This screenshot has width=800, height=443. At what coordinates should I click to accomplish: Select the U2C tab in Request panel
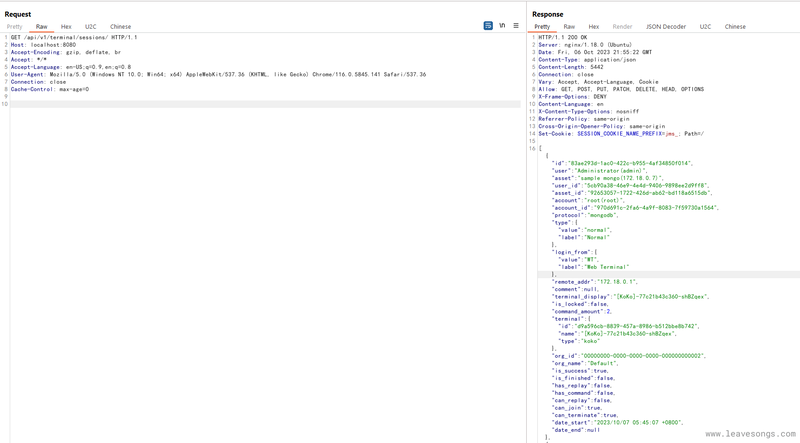[x=91, y=27]
